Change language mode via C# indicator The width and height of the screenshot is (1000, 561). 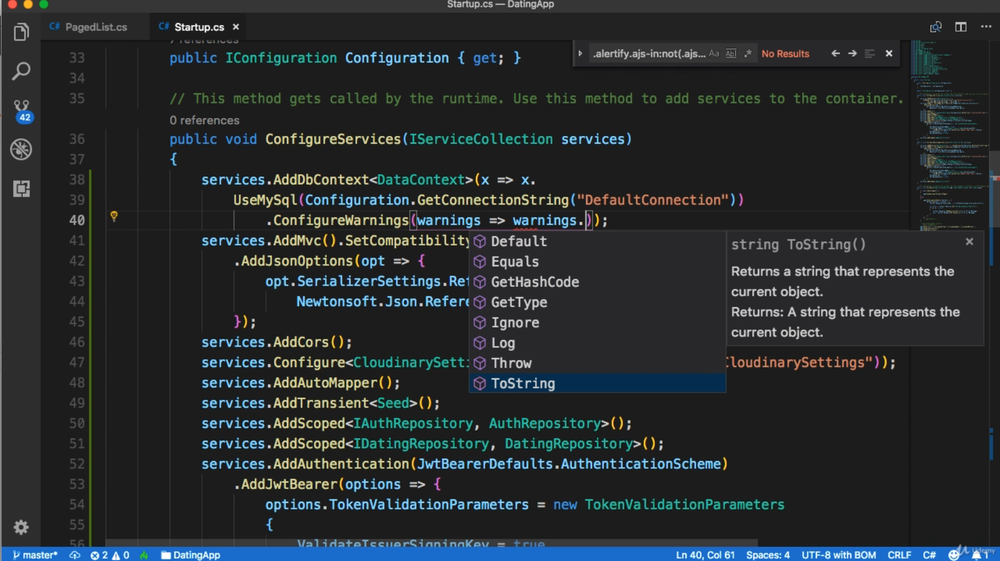pos(929,555)
